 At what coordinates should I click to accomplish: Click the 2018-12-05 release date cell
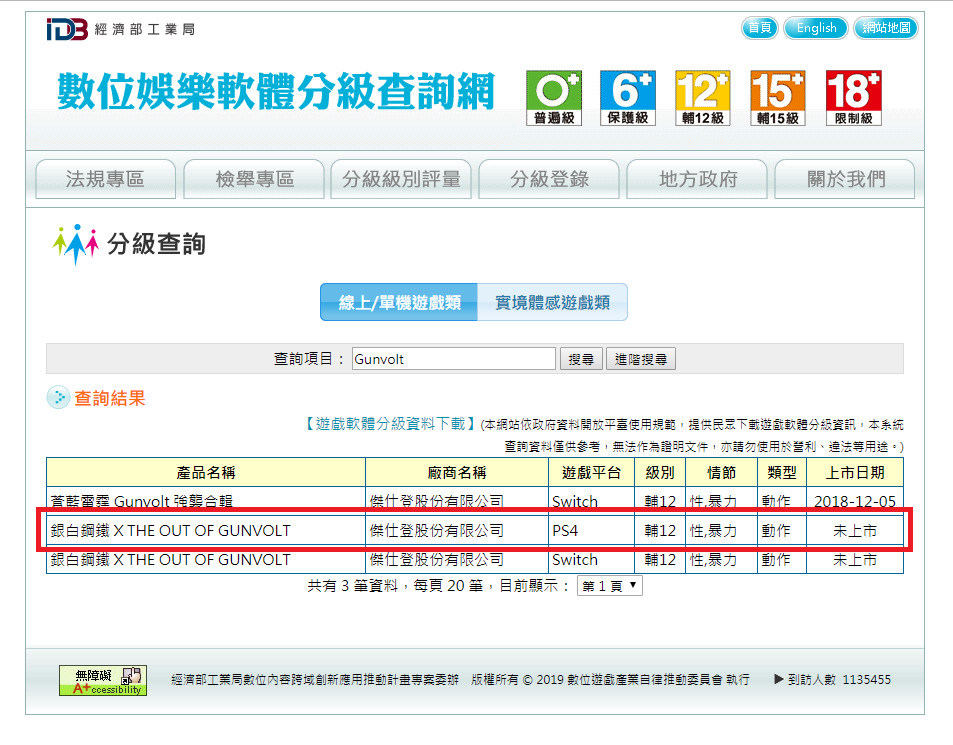click(855, 501)
